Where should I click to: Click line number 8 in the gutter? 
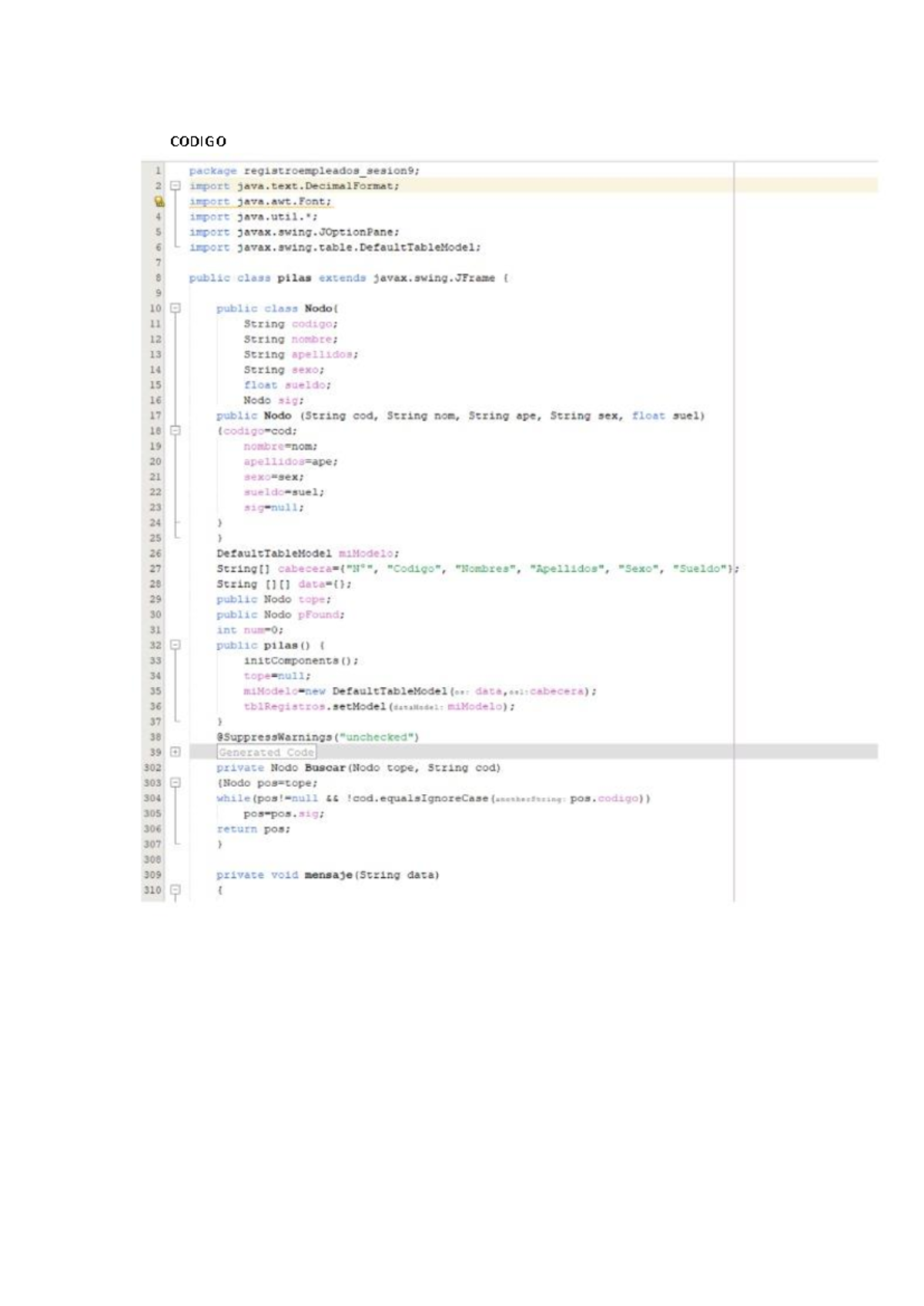tap(158, 278)
